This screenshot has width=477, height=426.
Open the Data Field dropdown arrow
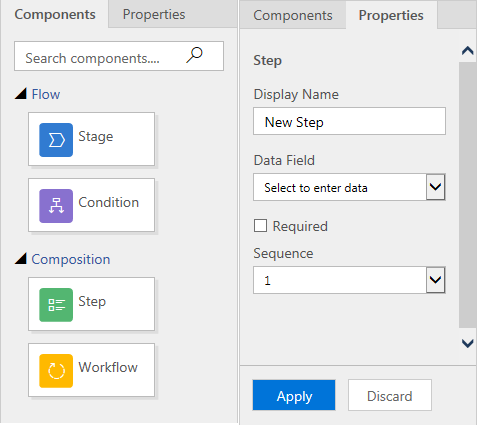tap(435, 187)
